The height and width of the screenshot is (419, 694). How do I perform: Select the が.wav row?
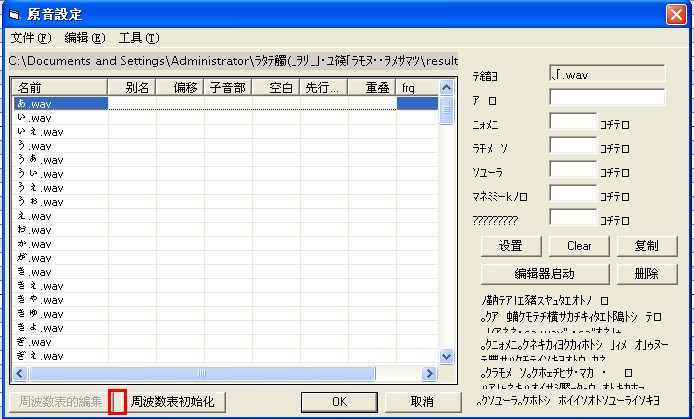pyautogui.click(x=226, y=258)
